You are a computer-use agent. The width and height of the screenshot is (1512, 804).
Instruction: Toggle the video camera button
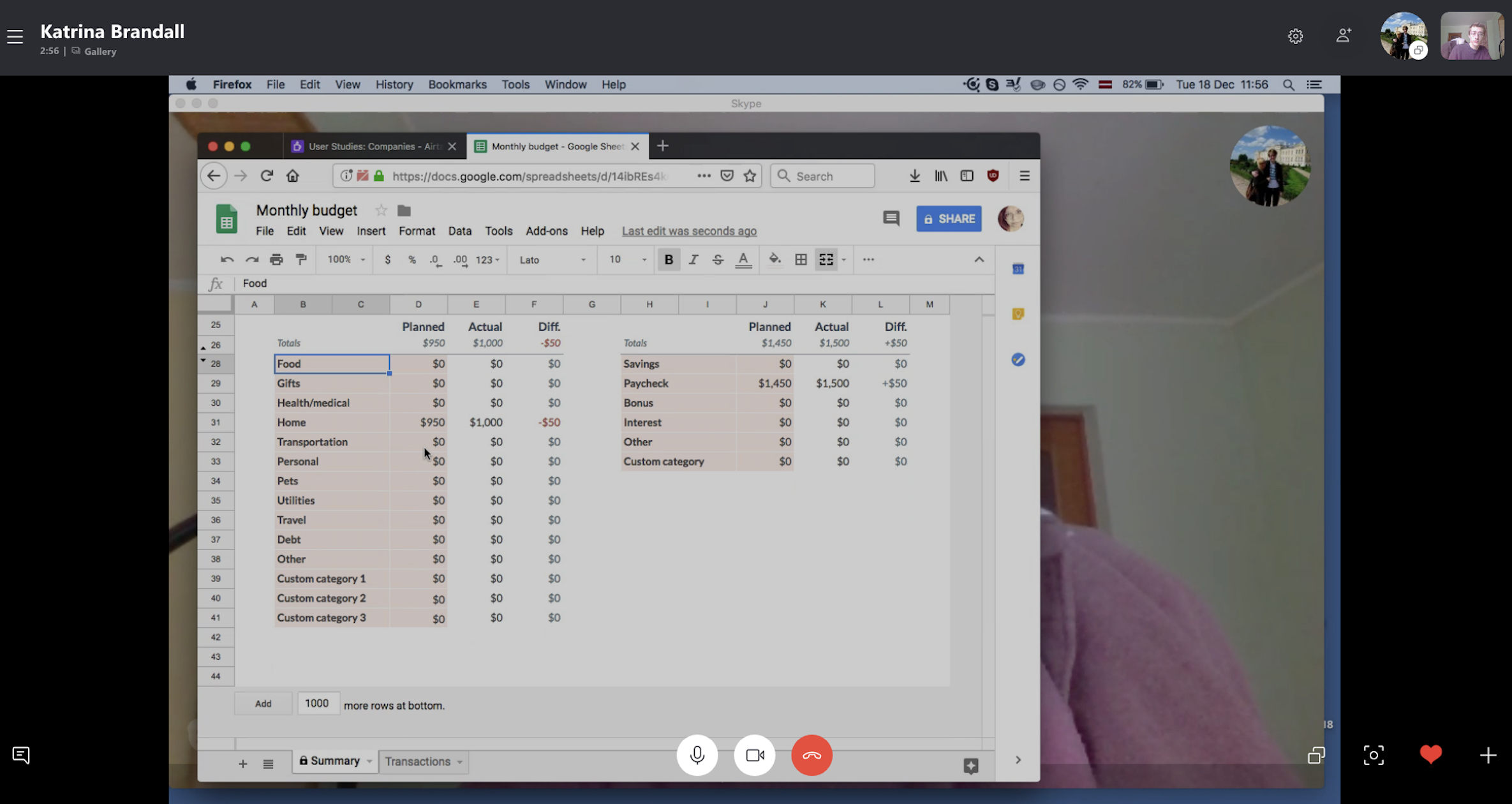[x=754, y=755]
